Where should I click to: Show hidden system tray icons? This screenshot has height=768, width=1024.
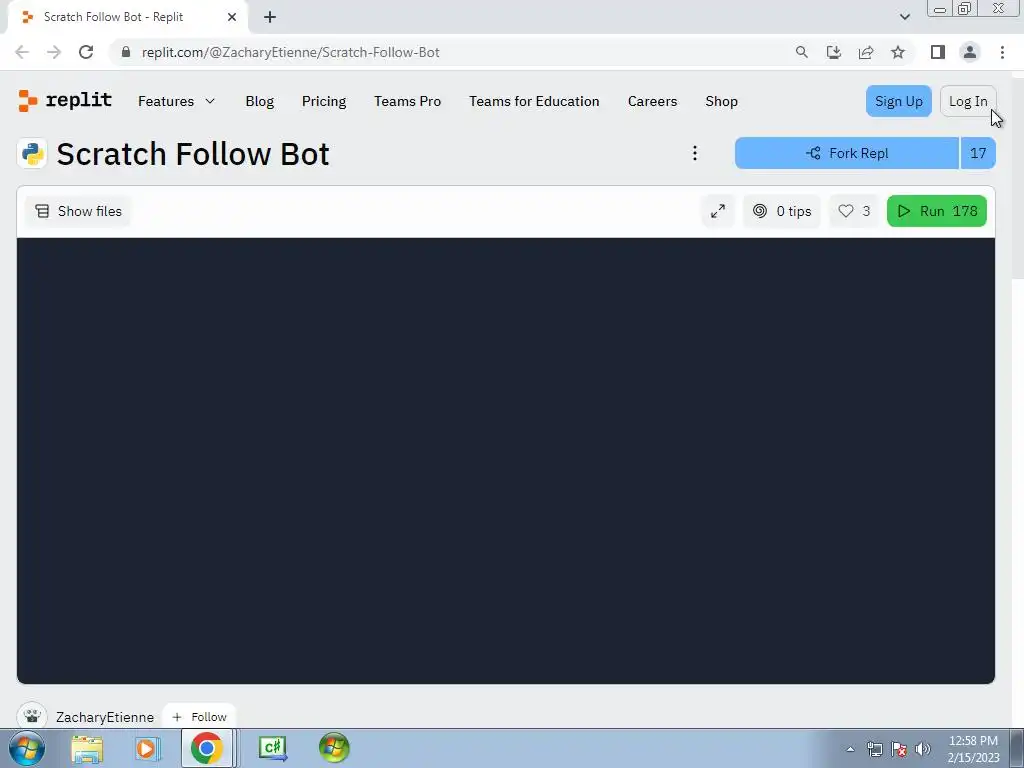point(850,749)
